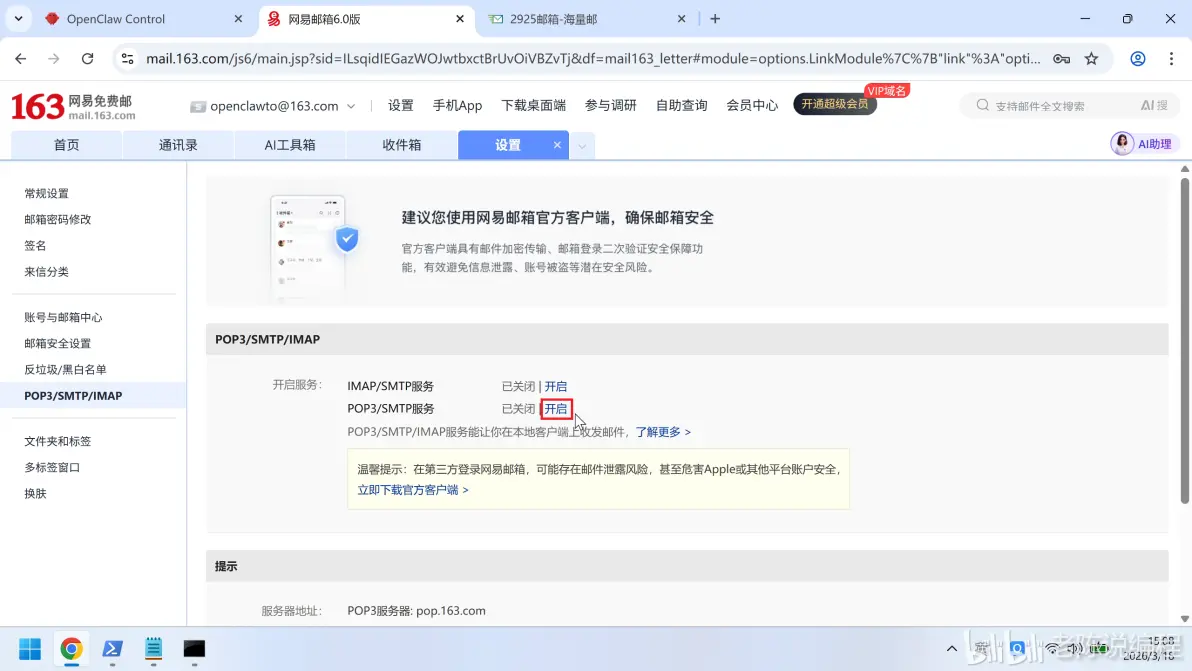Screen dimensions: 1192x671
Task: Open the tab search chevron
Action: click(18, 19)
